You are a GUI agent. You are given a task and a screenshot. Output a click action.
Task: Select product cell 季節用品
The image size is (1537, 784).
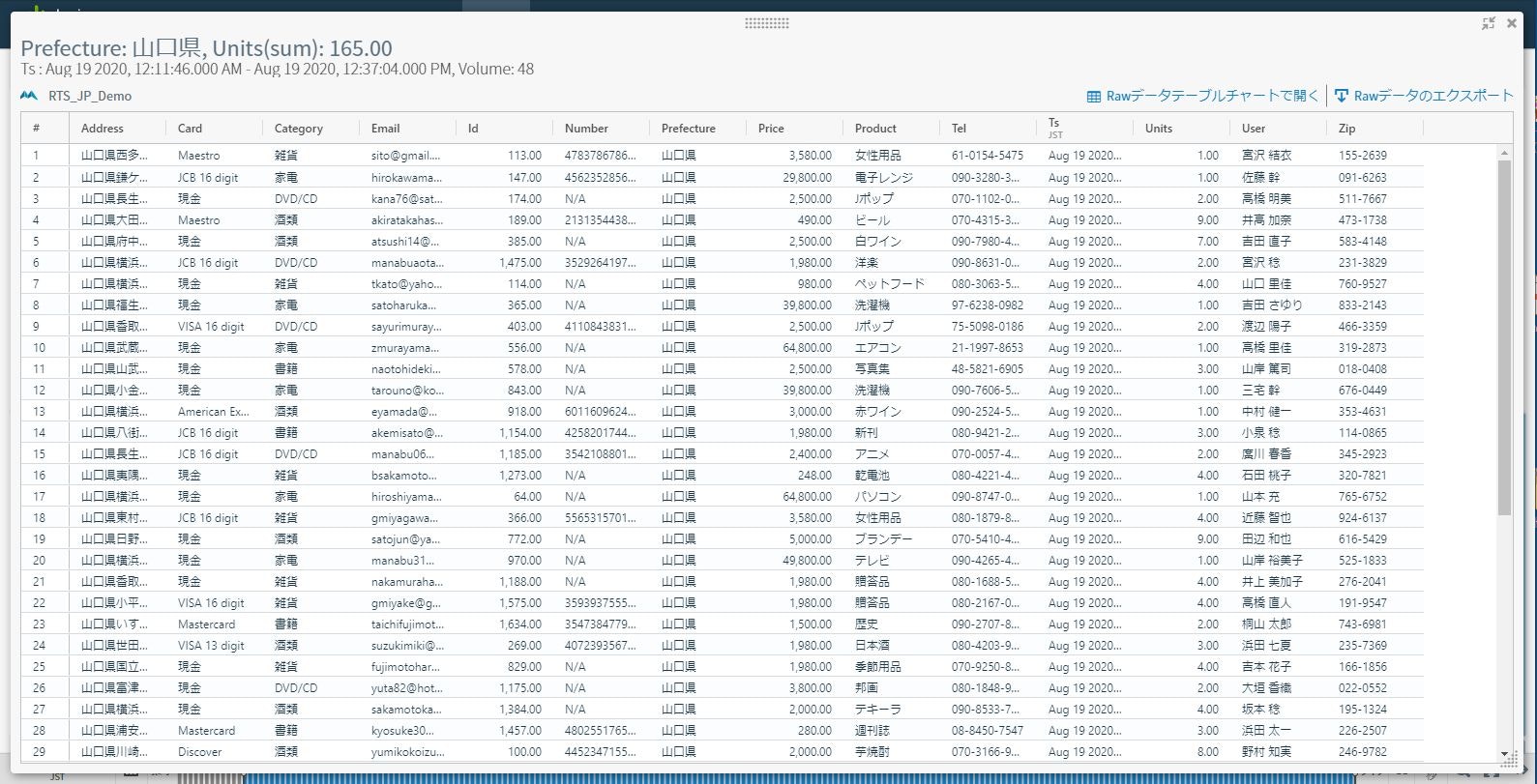click(878, 666)
